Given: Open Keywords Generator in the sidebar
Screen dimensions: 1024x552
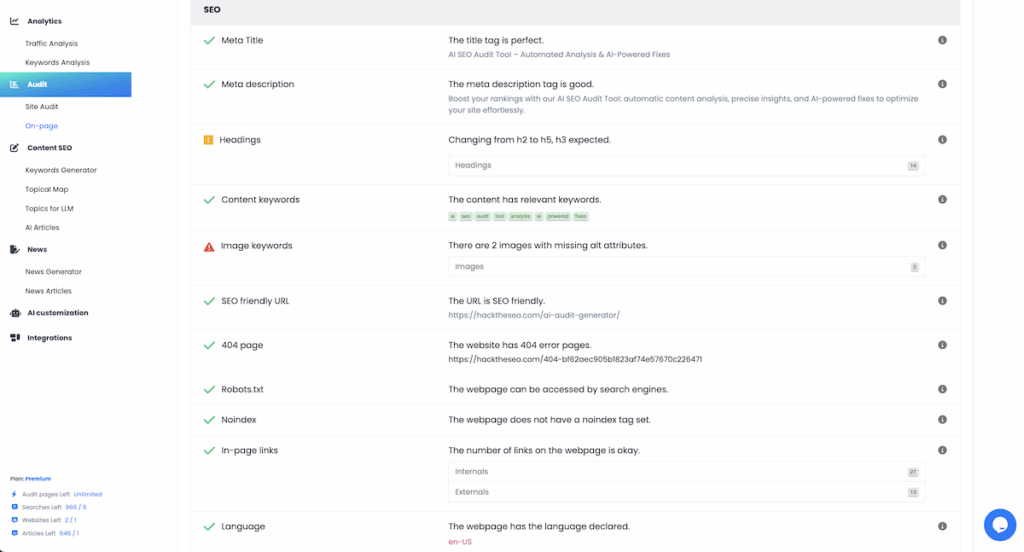Looking at the screenshot, I should [61, 170].
